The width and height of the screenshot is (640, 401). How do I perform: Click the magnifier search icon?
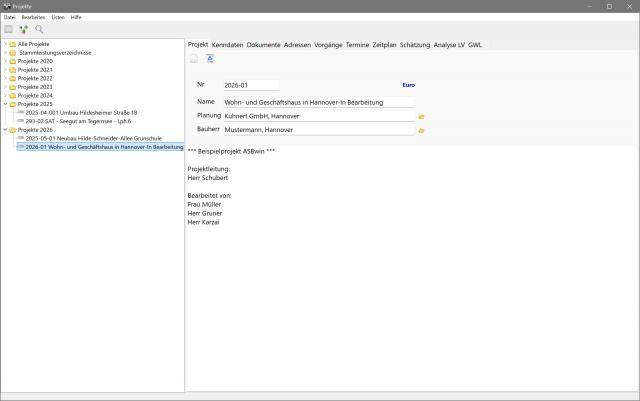pyautogui.click(x=39, y=29)
